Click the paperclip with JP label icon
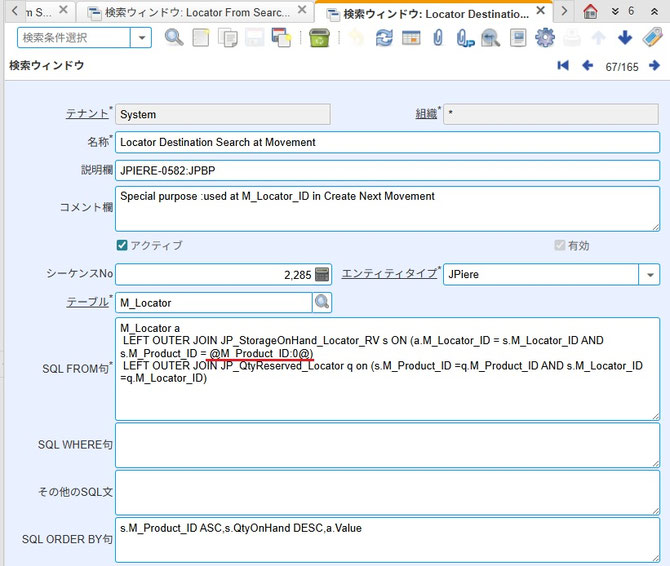 (464, 38)
